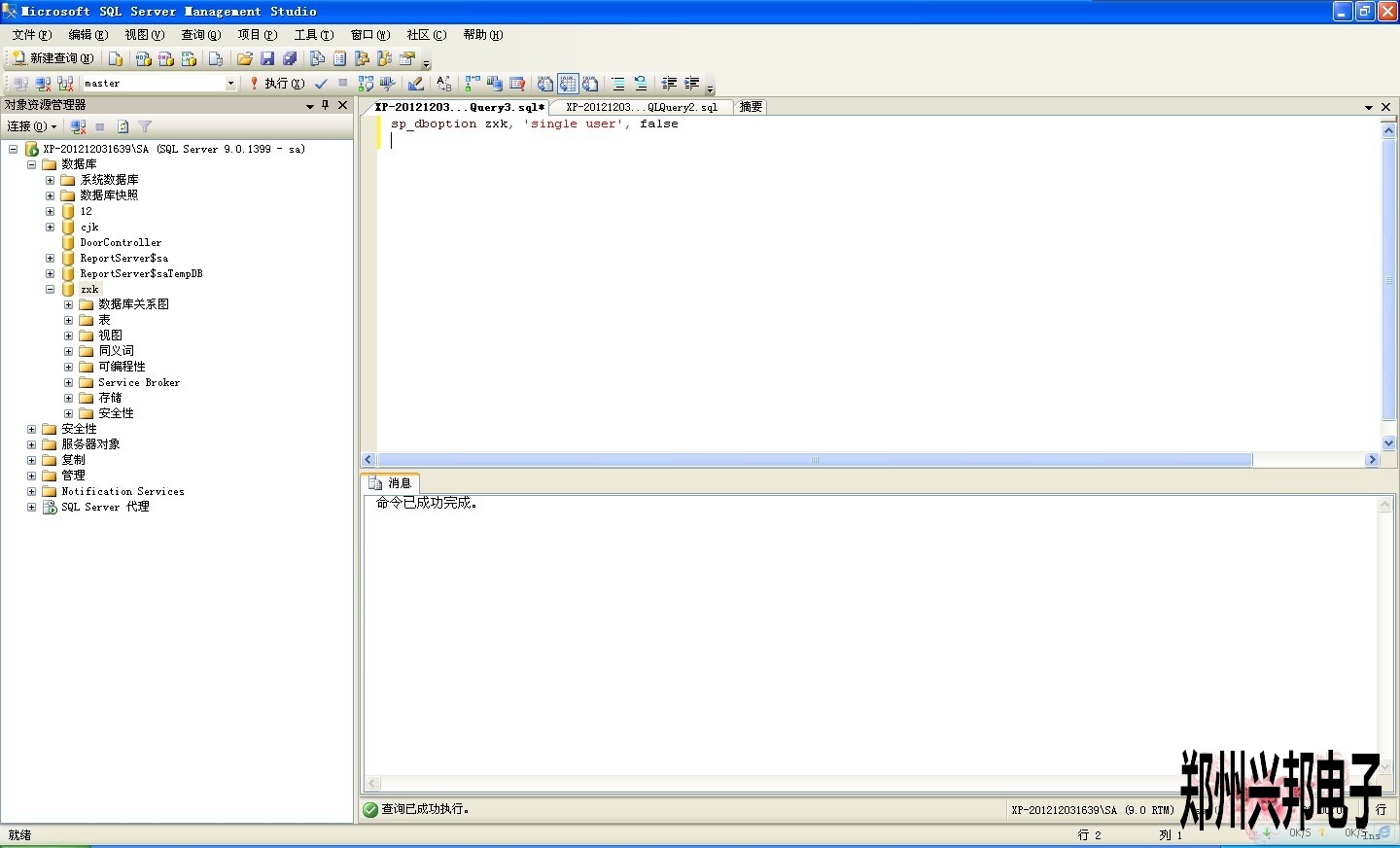1400x848 pixels.
Task: Pin the Object Explorer panel with pushpin
Action: 326,105
